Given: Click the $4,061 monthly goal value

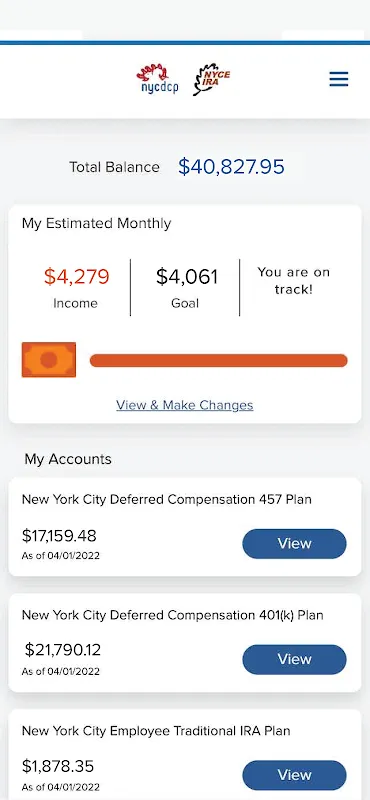Looking at the screenshot, I should tap(187, 277).
